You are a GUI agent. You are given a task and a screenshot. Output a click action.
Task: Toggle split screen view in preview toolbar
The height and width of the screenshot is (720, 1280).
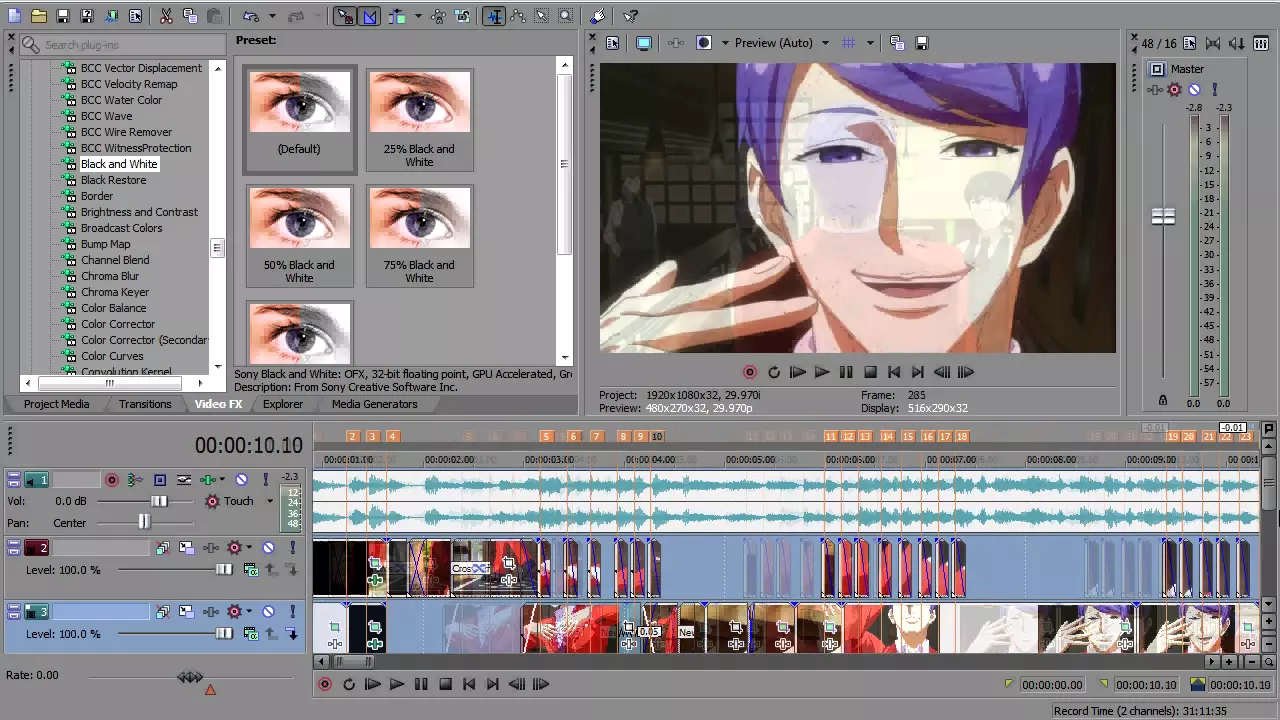[x=704, y=43]
